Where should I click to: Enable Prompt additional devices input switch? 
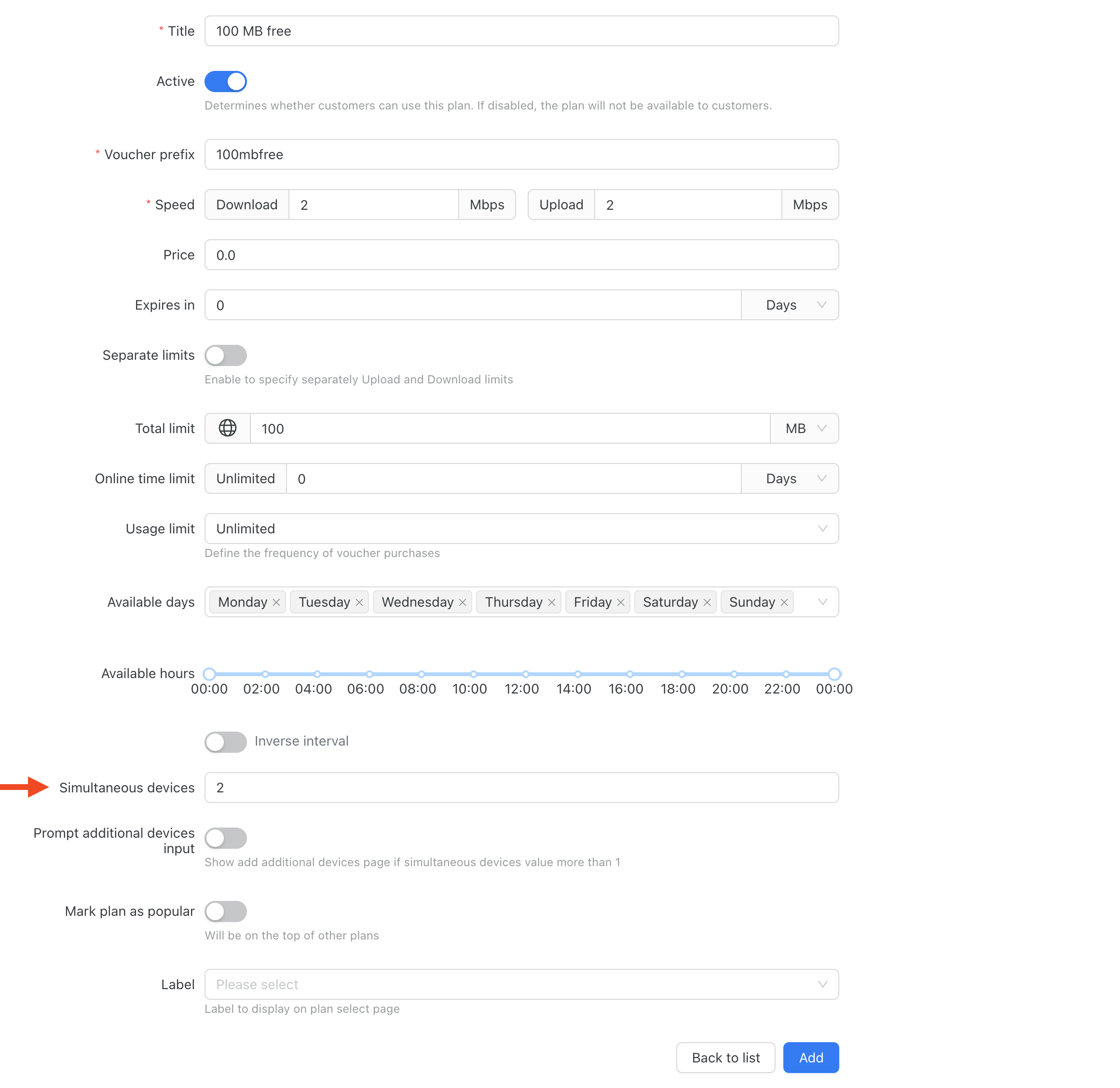[226, 838]
